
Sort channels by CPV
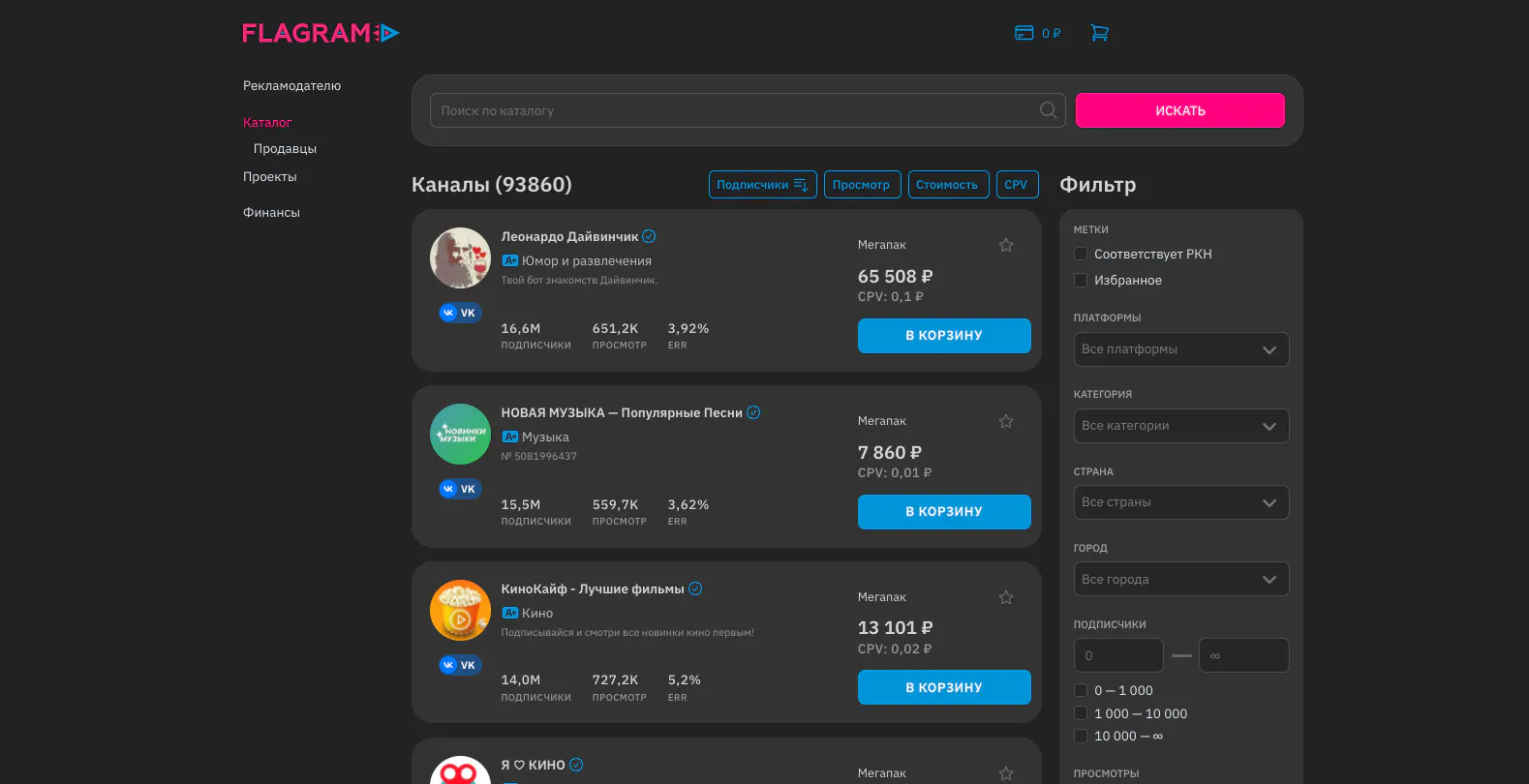click(1018, 185)
